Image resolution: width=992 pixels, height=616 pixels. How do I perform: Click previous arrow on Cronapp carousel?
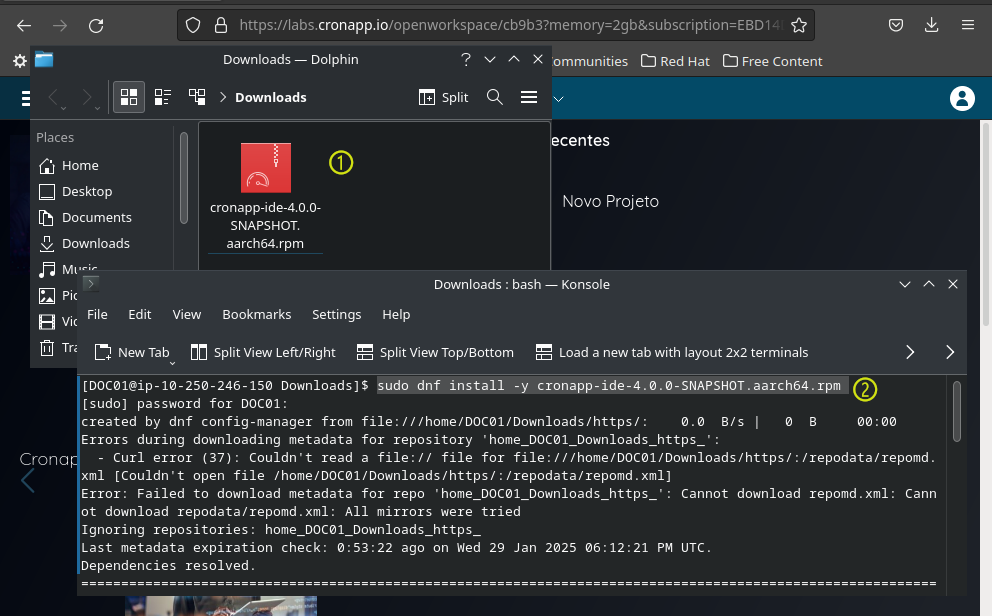(x=27, y=481)
